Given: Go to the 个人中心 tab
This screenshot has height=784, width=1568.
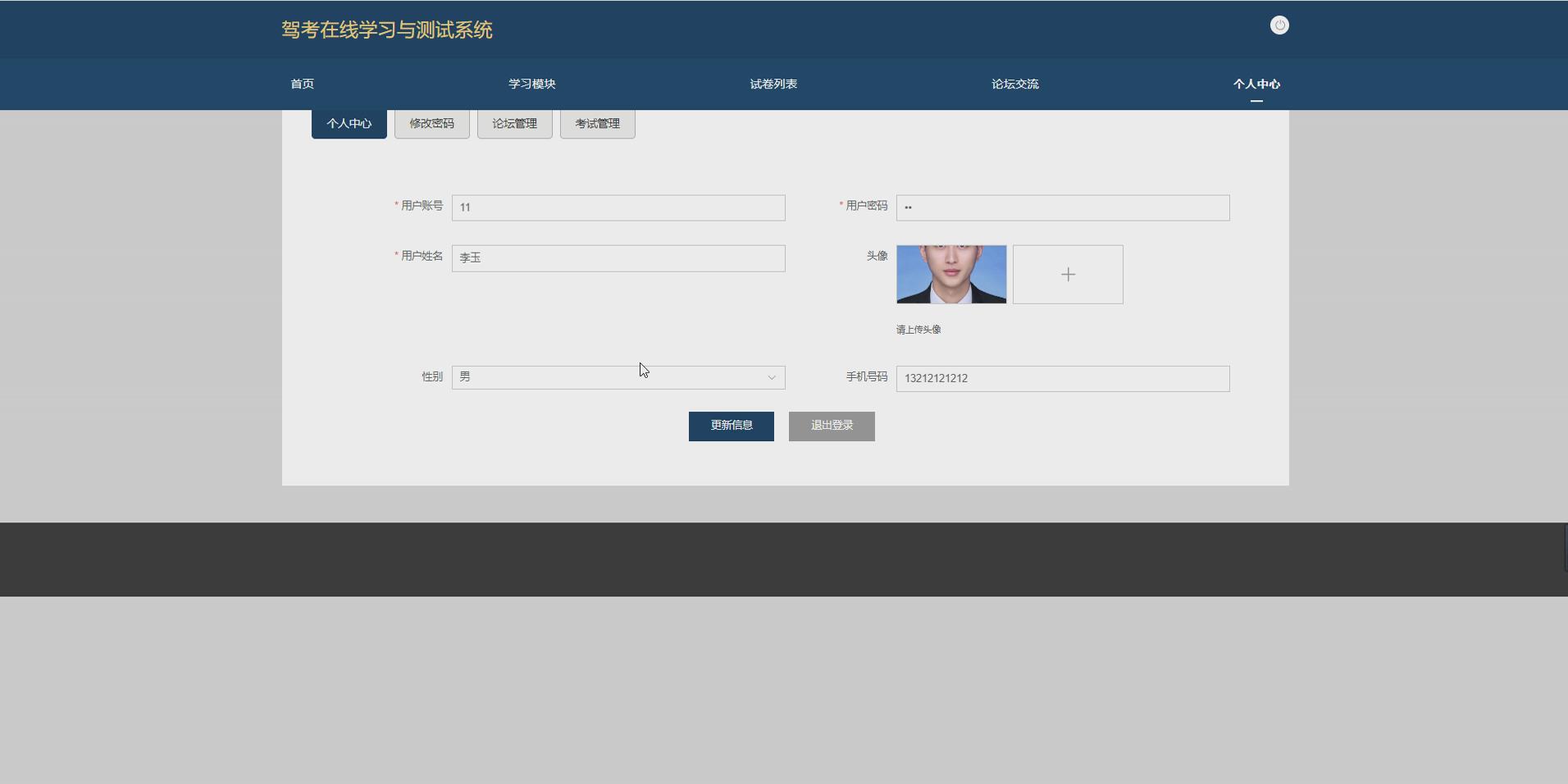Looking at the screenshot, I should click(x=349, y=123).
